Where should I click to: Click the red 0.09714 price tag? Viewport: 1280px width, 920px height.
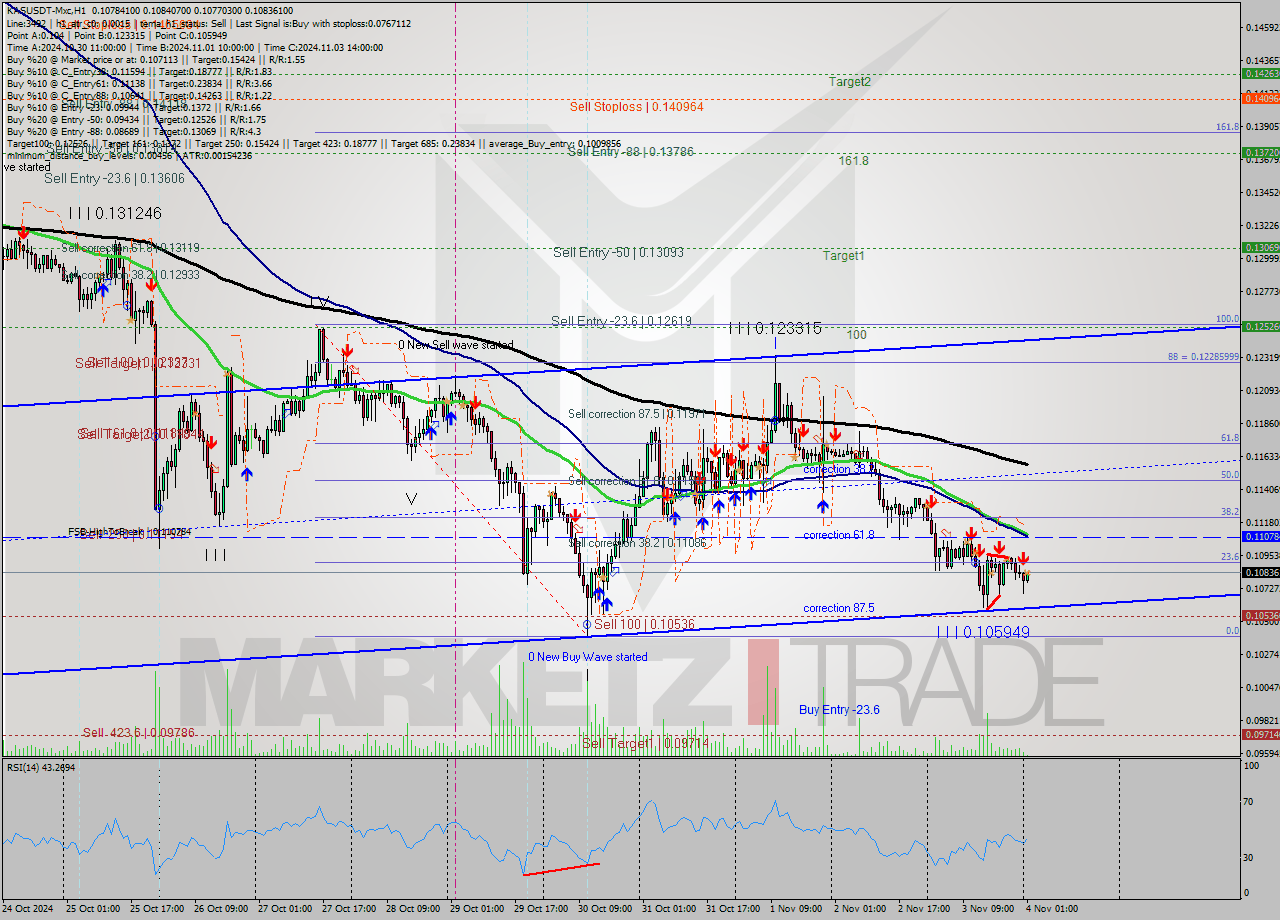pos(1260,735)
